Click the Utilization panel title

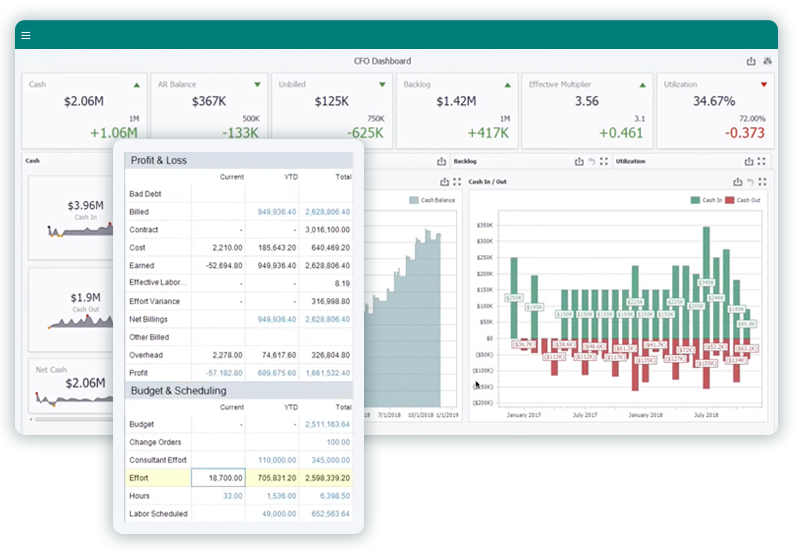tap(631, 161)
